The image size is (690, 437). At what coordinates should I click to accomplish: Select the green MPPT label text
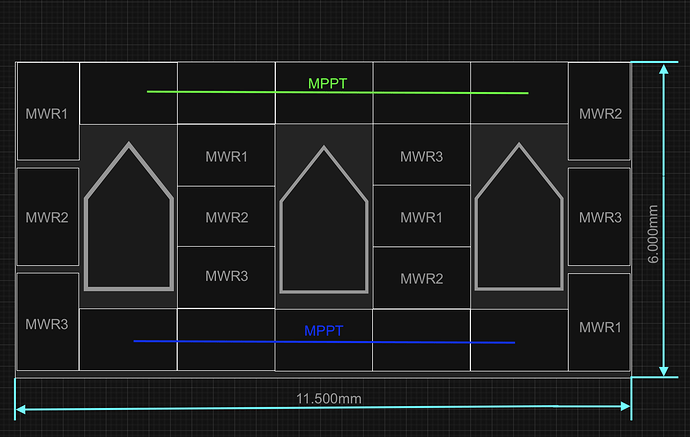[x=327, y=83]
